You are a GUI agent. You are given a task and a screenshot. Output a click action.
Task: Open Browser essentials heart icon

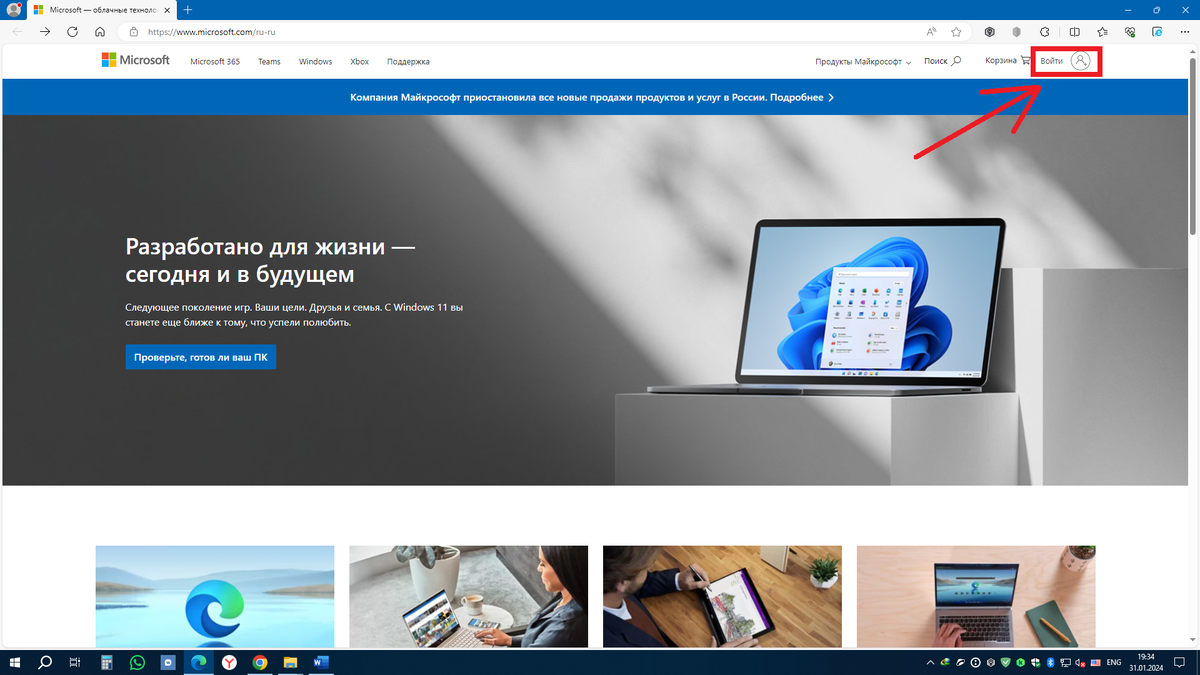click(1130, 31)
